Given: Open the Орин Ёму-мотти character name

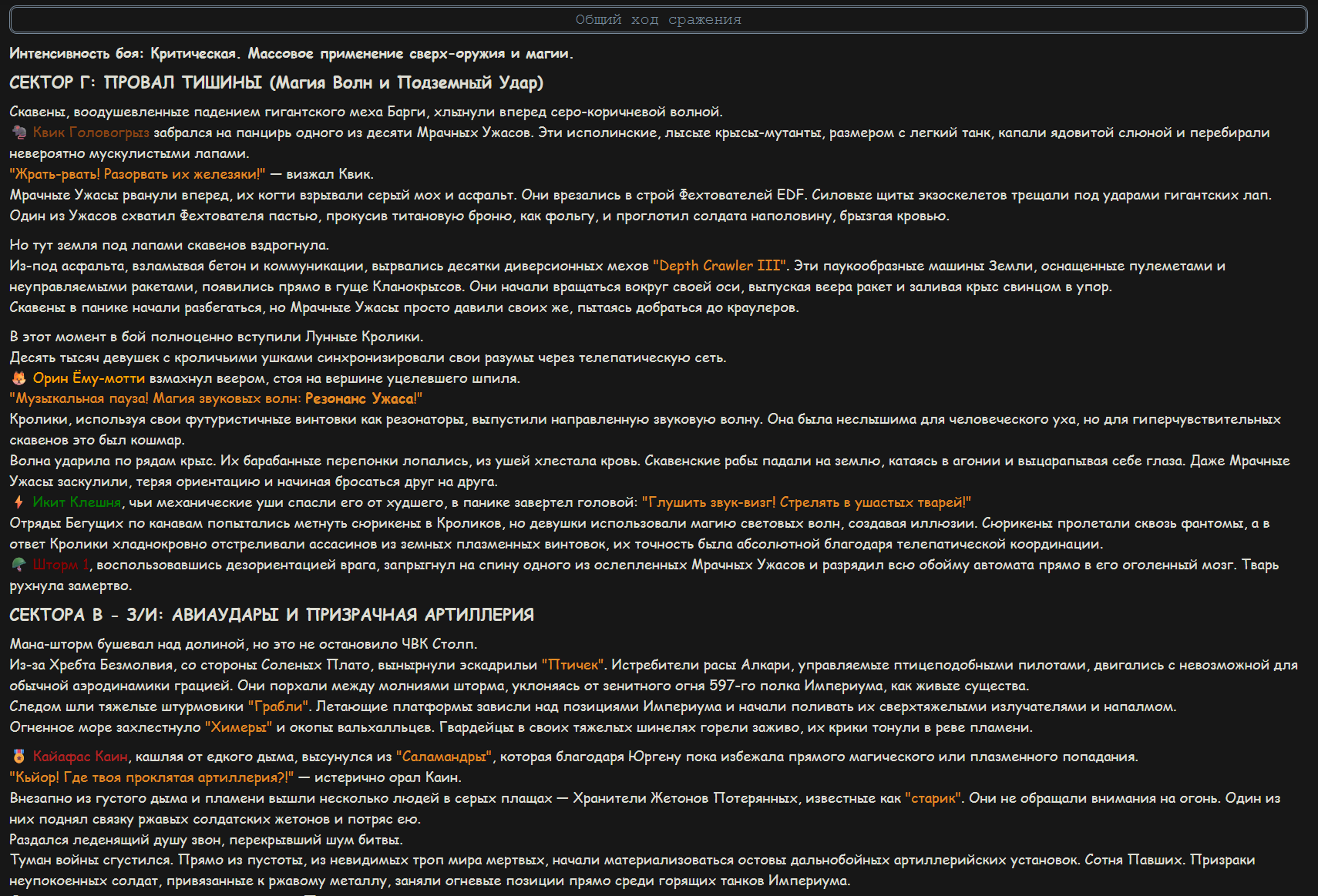Looking at the screenshot, I should tap(89, 378).
